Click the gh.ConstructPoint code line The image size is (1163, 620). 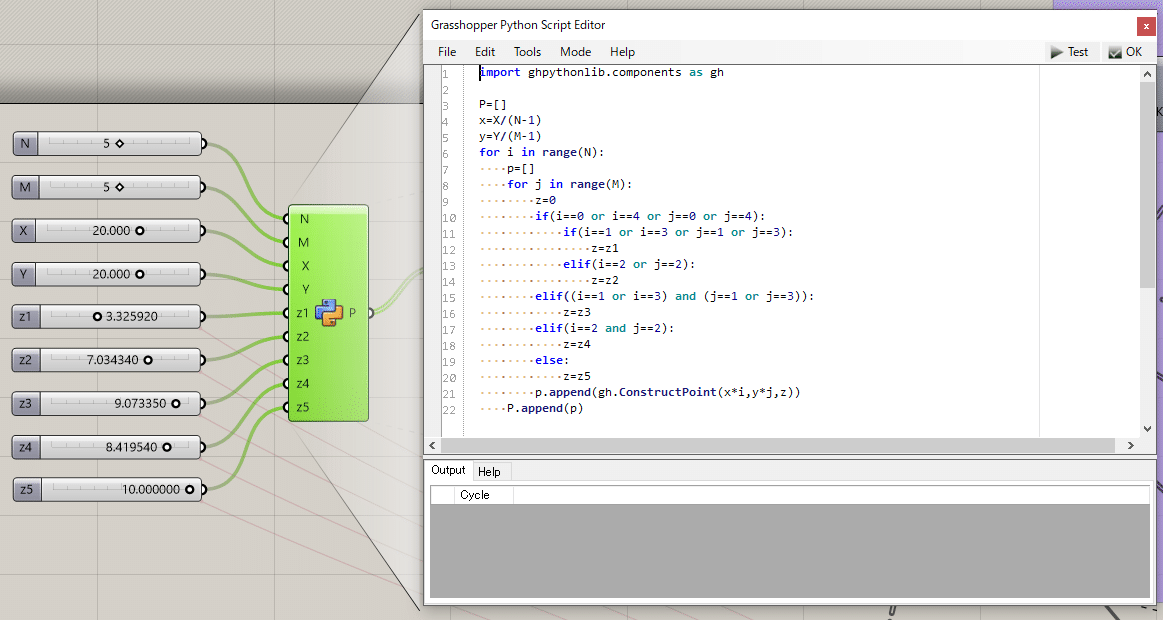668,392
